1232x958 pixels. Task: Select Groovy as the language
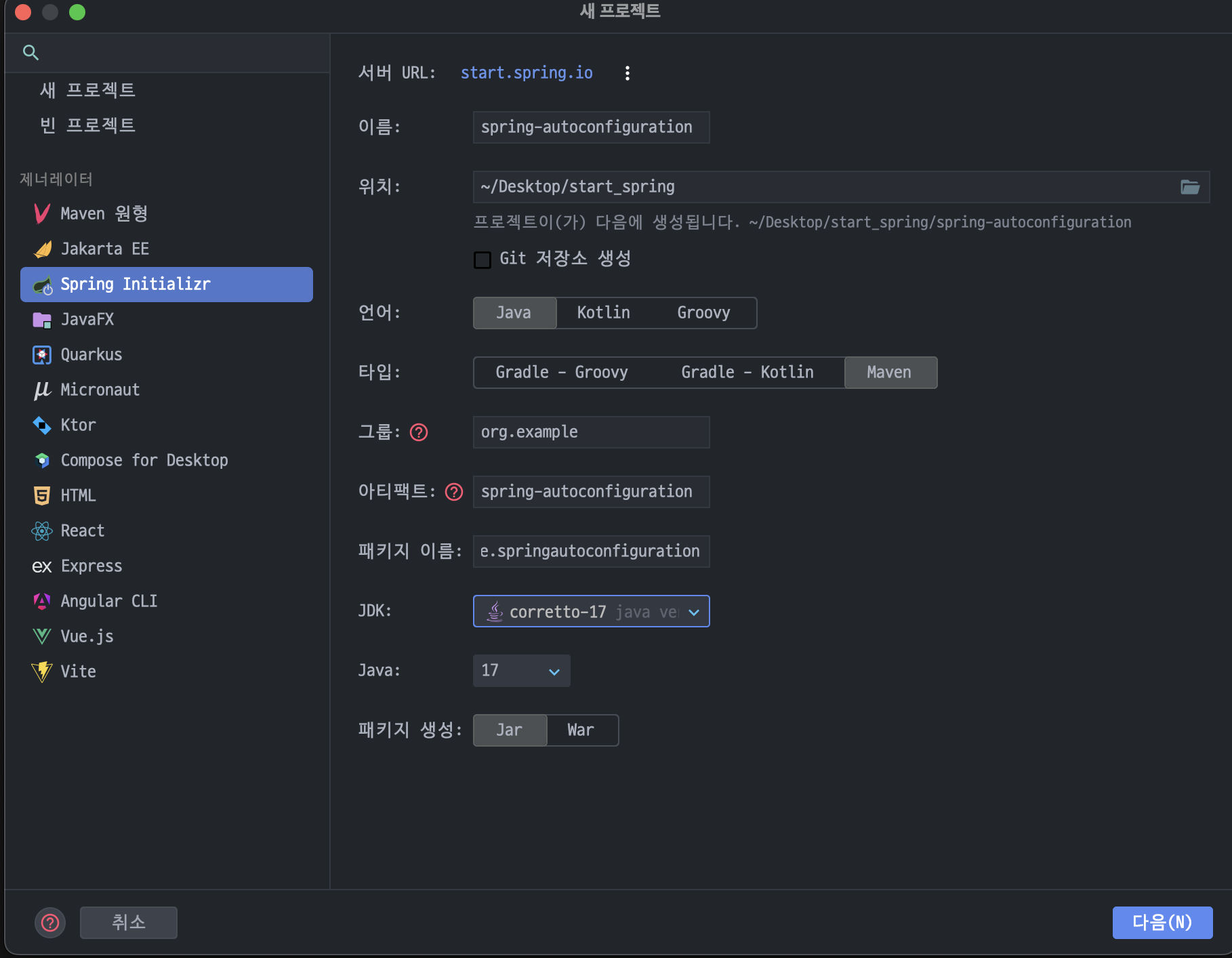pos(704,313)
